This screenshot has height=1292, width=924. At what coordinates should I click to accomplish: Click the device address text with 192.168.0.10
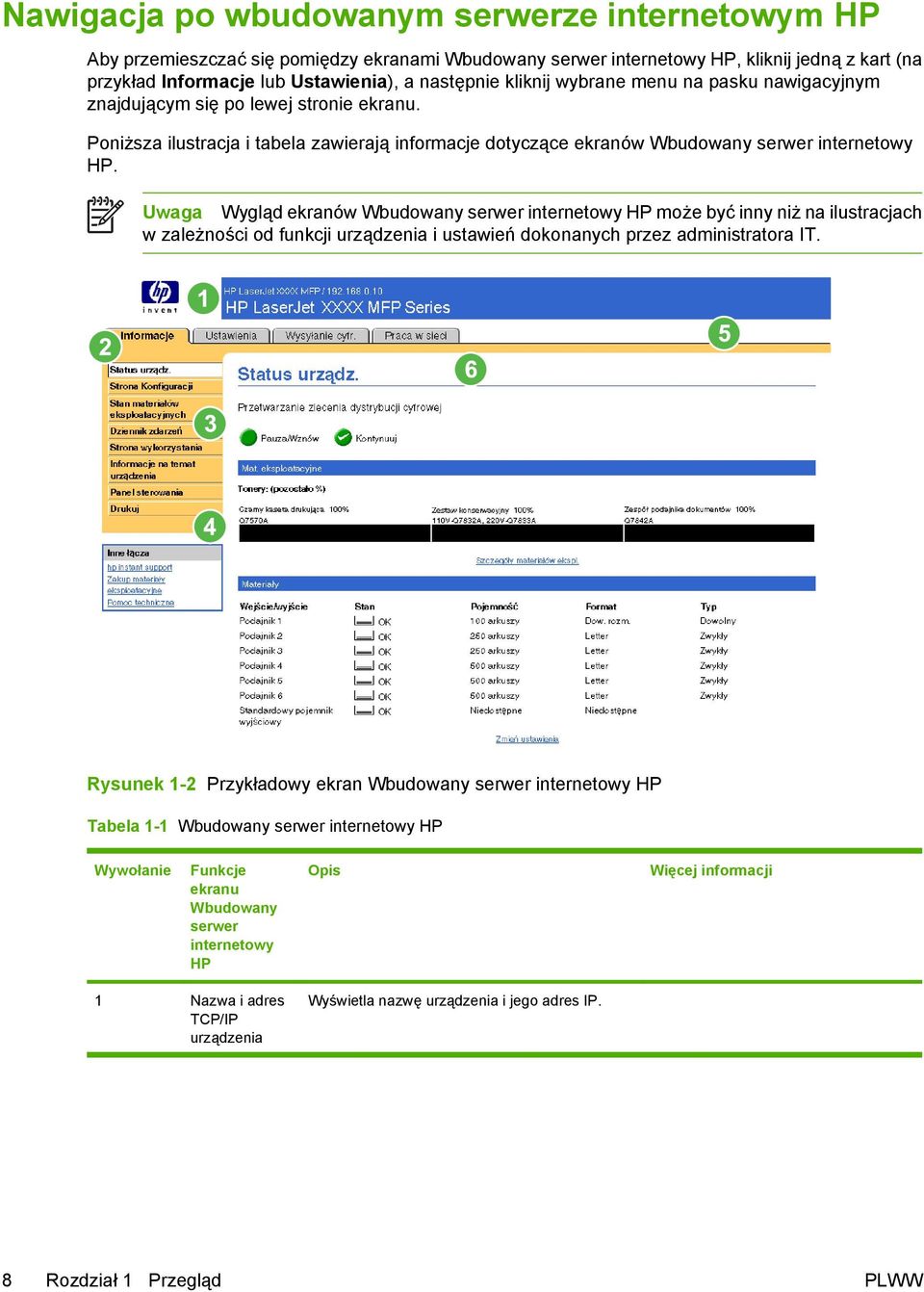[x=303, y=290]
